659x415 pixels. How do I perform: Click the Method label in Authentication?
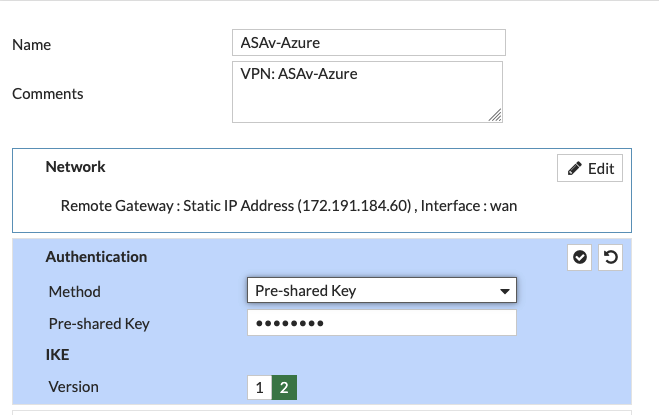coord(75,292)
